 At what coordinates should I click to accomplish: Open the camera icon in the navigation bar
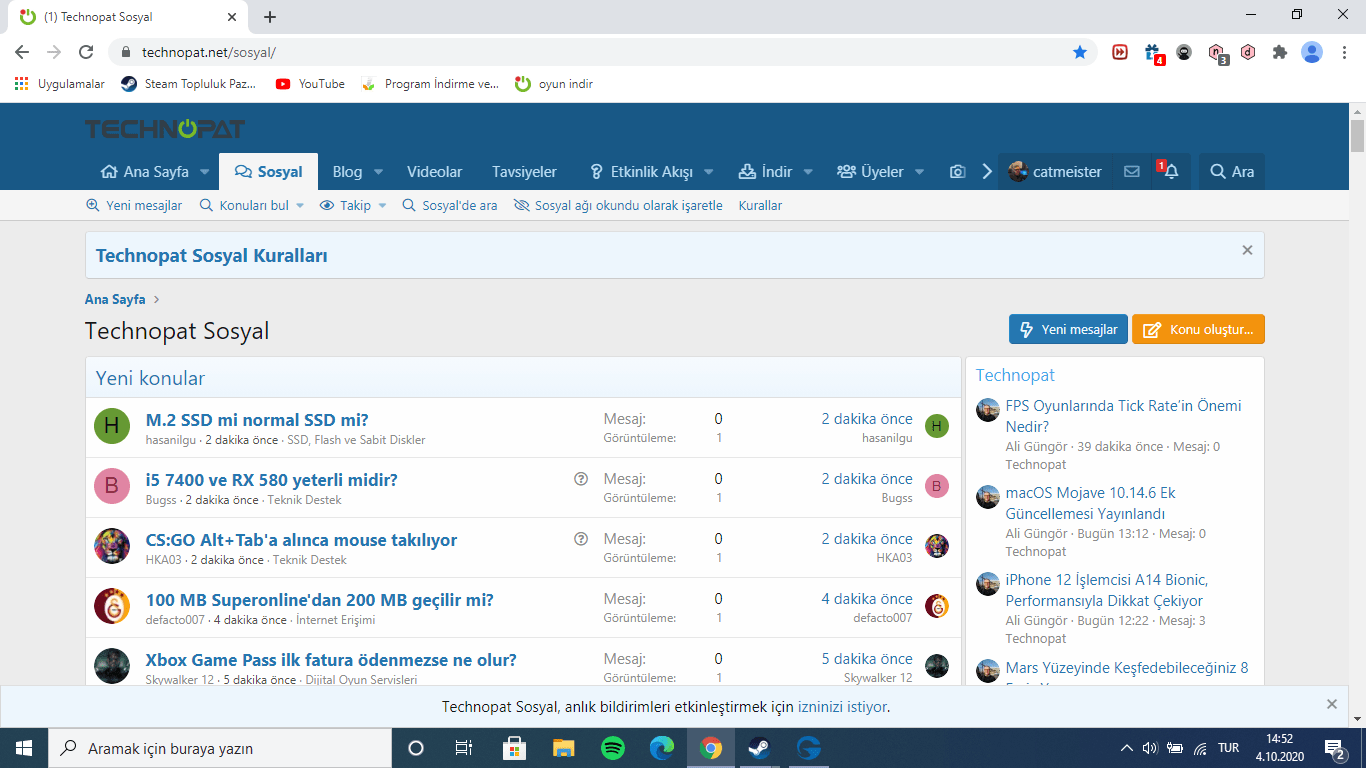(x=957, y=172)
